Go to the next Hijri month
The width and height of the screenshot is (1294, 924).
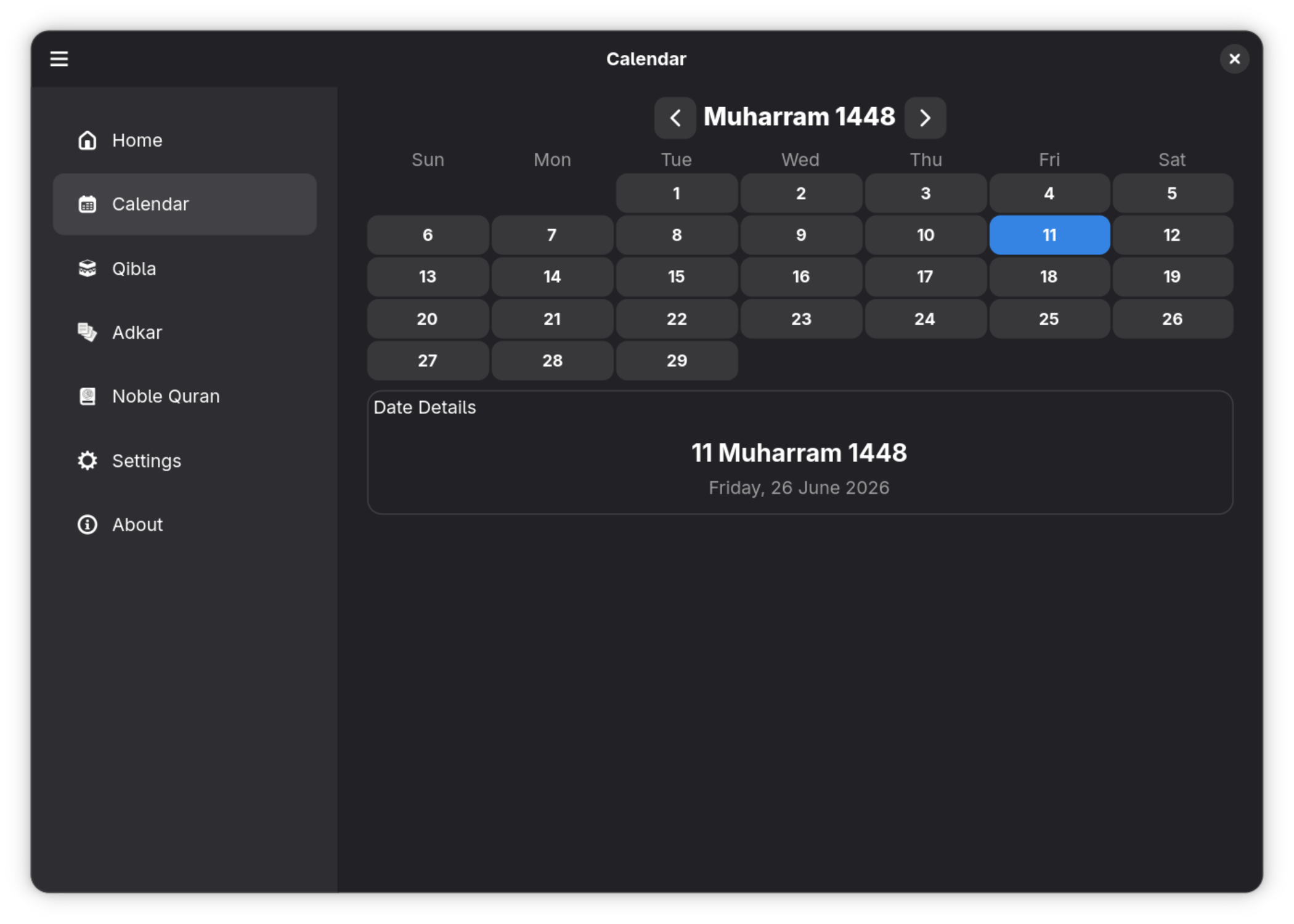(x=925, y=118)
